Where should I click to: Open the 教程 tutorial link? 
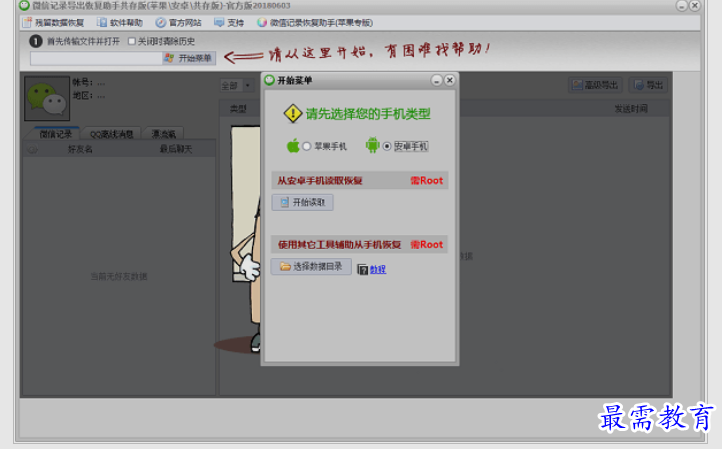378,269
